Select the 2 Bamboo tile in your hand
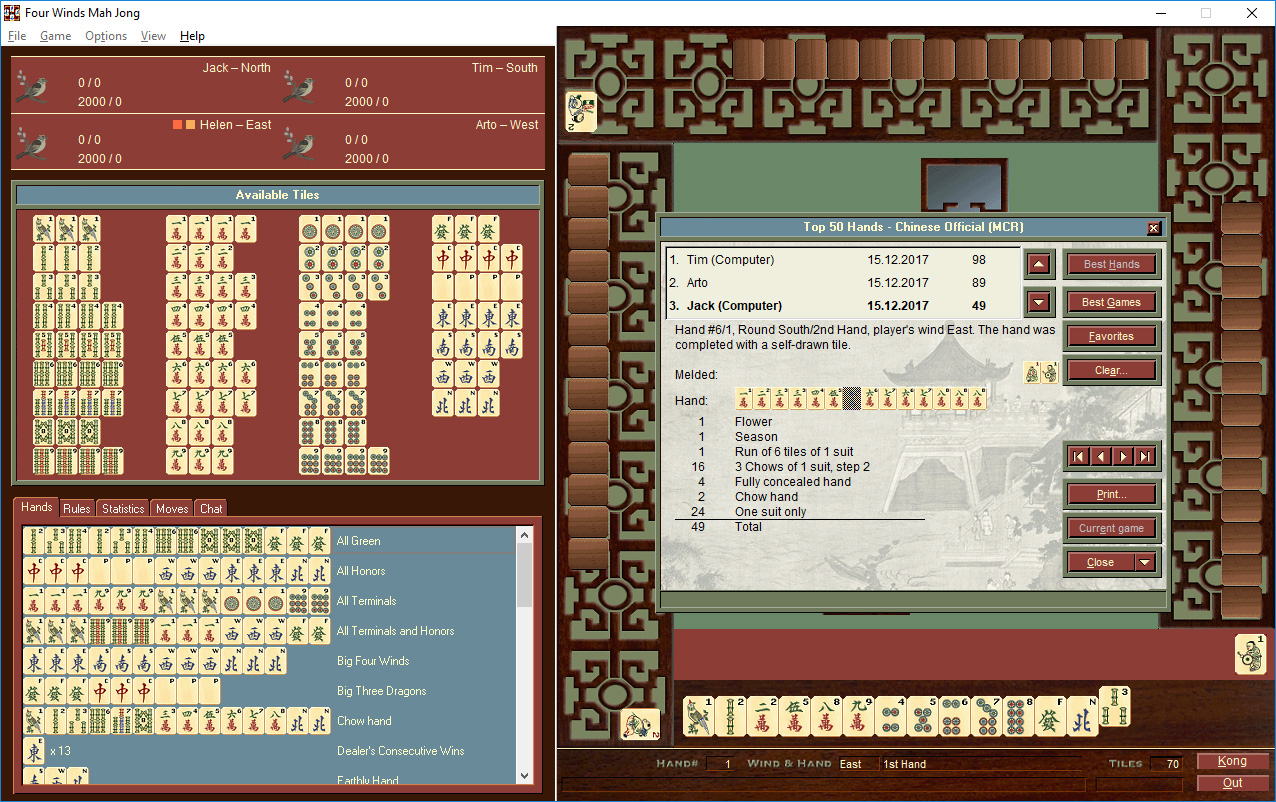This screenshot has width=1276, height=802. pyautogui.click(x=730, y=717)
